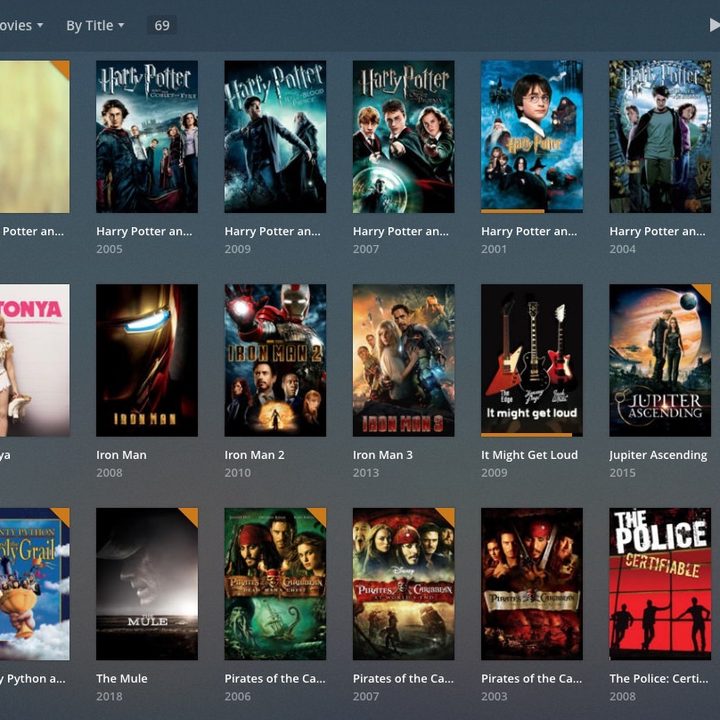
Task: Open the Monty Python Holy Grail poster
Action: 35,584
